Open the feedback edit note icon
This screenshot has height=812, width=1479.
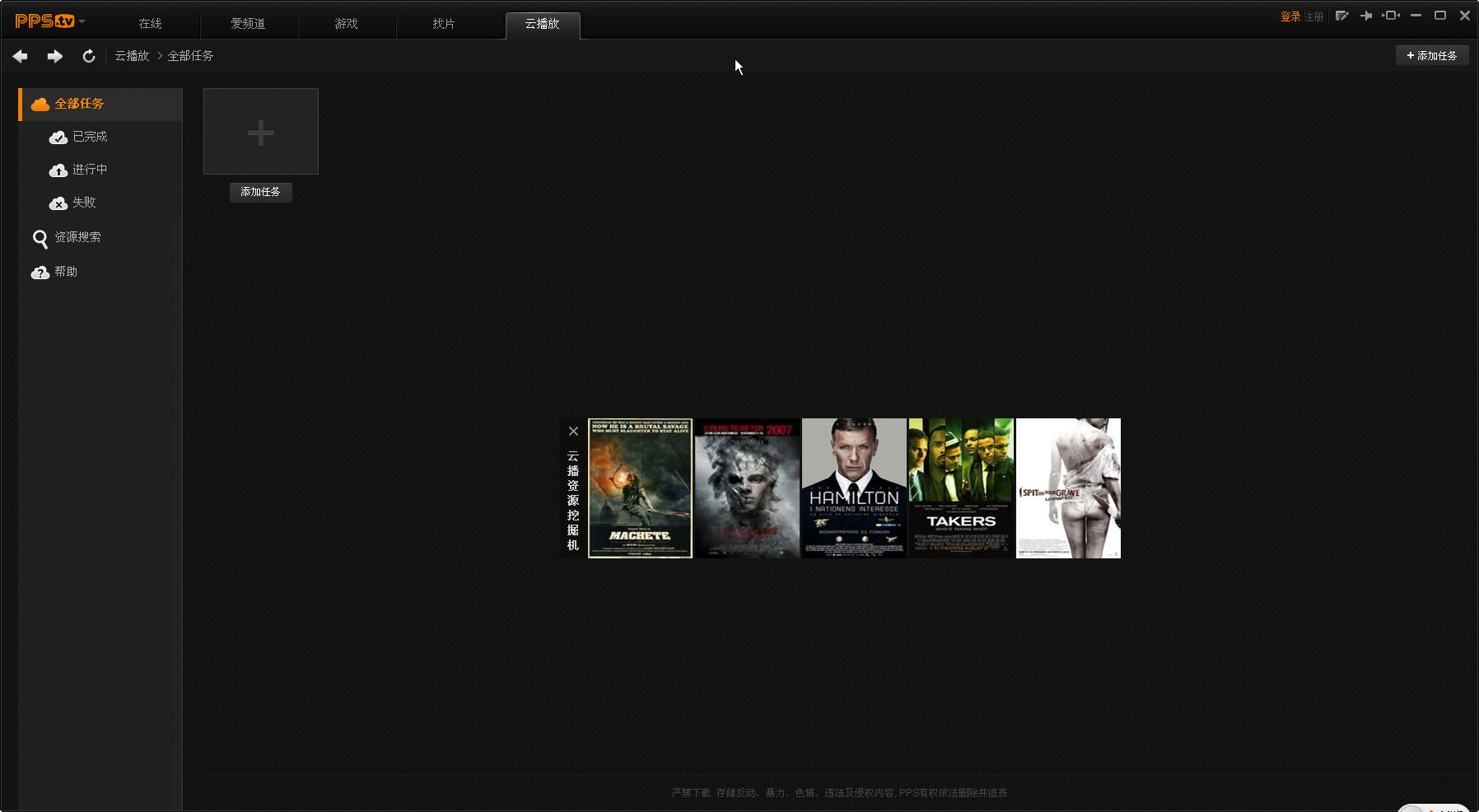[1342, 16]
